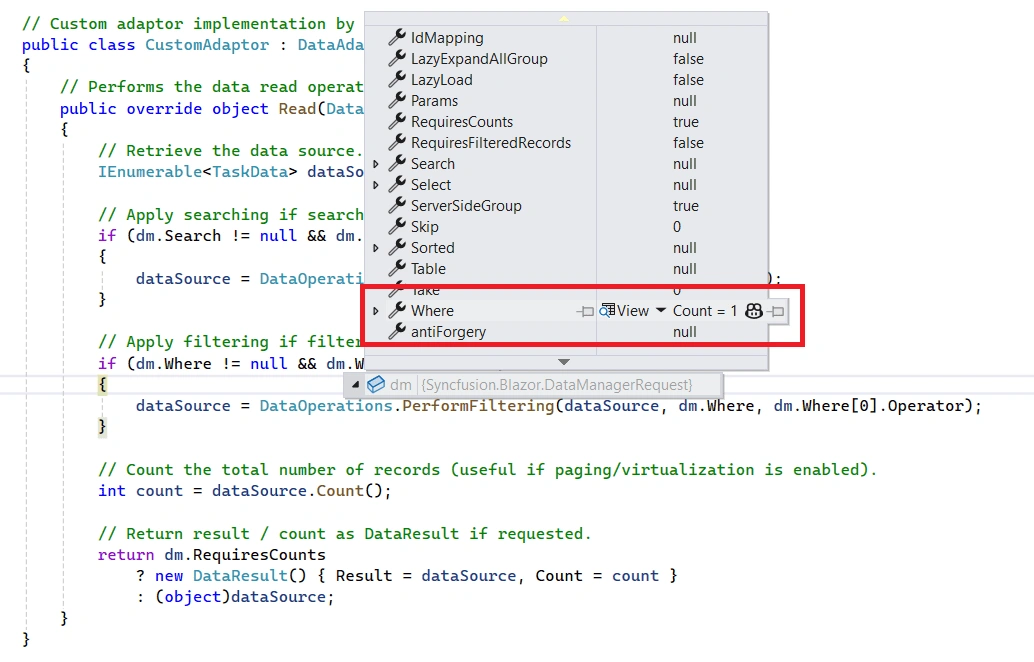The height and width of the screenshot is (662, 1034).
Task: Click the true value of ServerSideGroup
Action: [686, 206]
